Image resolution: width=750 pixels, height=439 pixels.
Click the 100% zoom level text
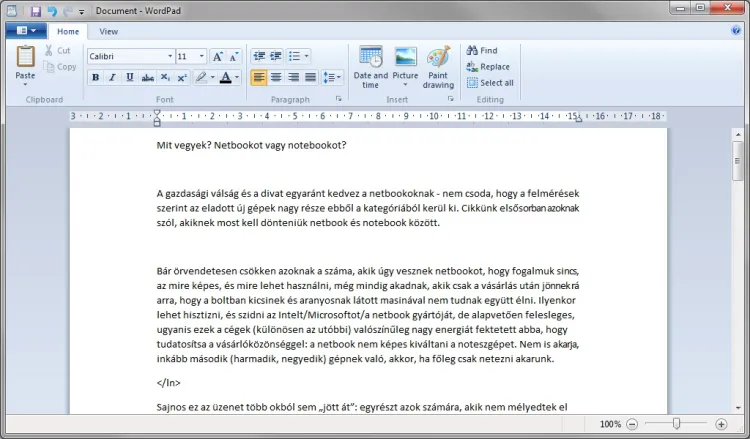610,424
